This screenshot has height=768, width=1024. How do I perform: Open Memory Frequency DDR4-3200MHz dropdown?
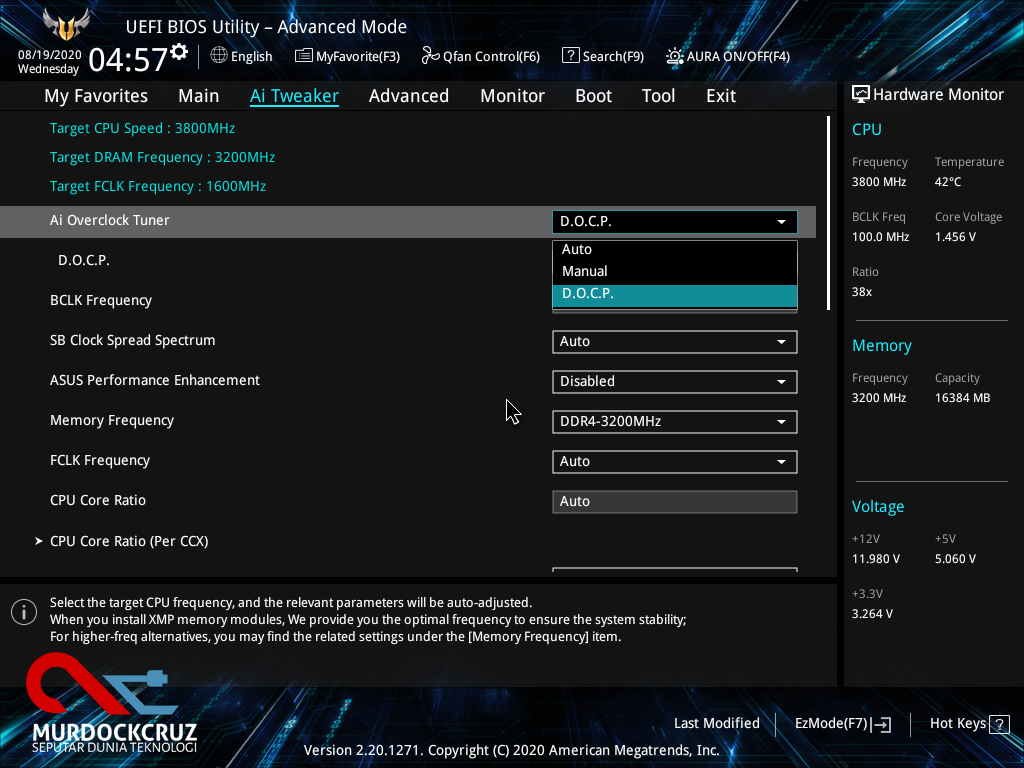click(x=675, y=422)
